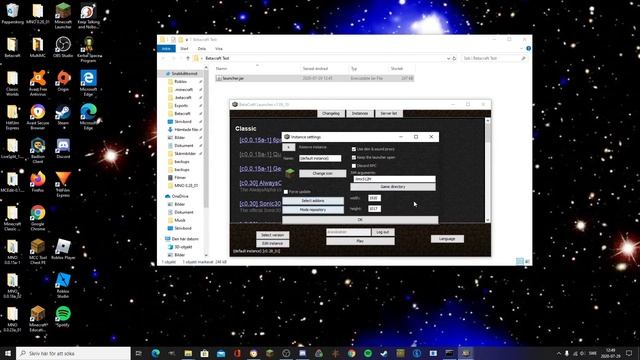640x360 pixels.
Task: Click the Windows Start button
Action: [x=8, y=353]
